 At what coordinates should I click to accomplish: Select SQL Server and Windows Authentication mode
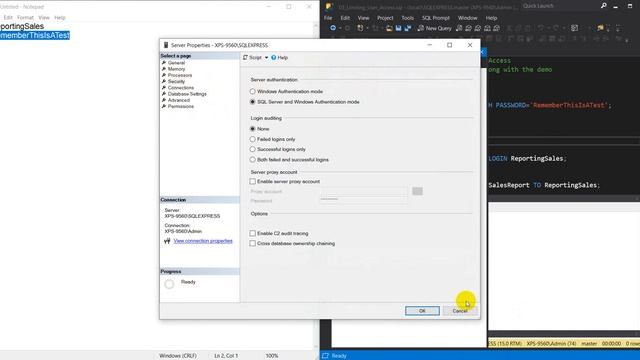[253, 102]
